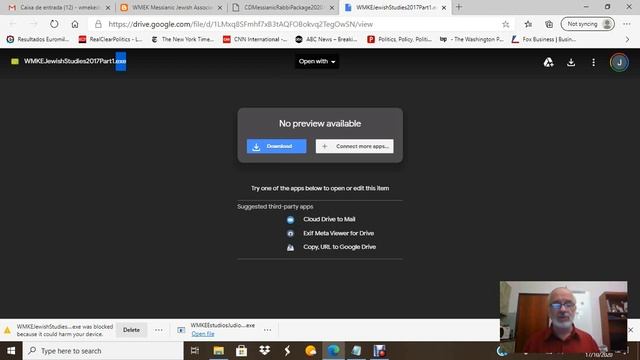
Task: Open Drive more actions three-dot menu
Action: pyautogui.click(x=593, y=62)
